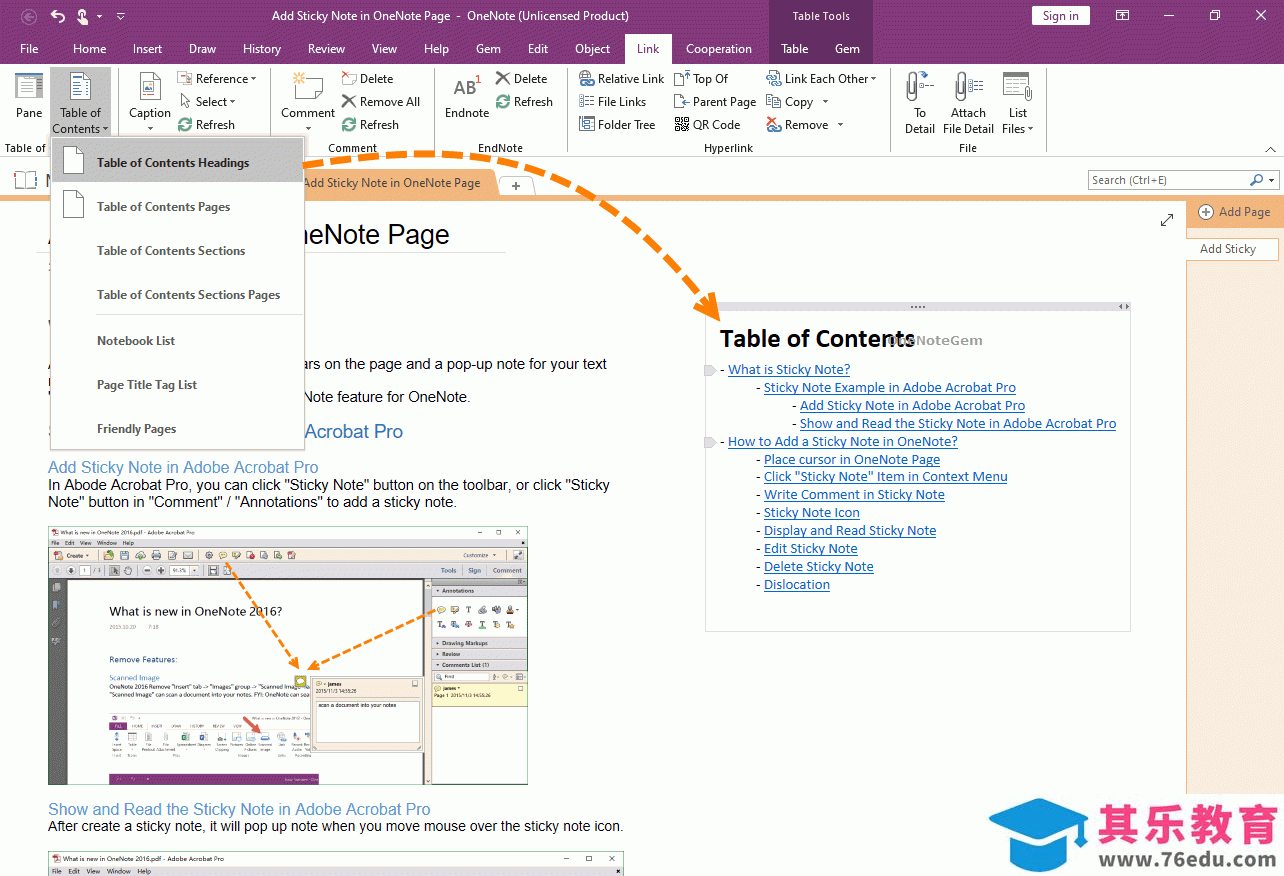Switch to the Cooperation ribbon tab
Viewport: 1284px width, 876px height.
[x=718, y=49]
